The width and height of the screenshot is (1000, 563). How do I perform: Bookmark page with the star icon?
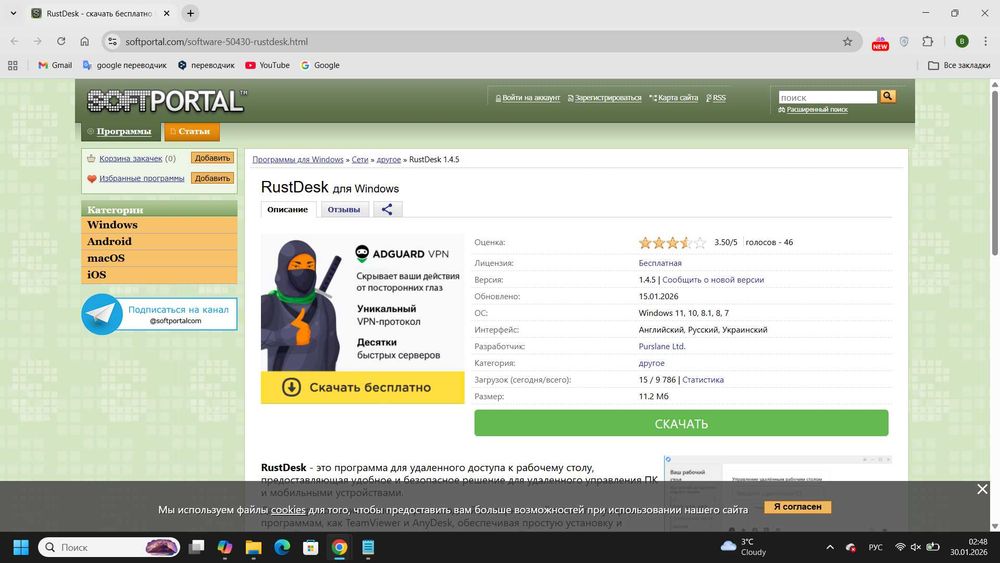(x=848, y=41)
